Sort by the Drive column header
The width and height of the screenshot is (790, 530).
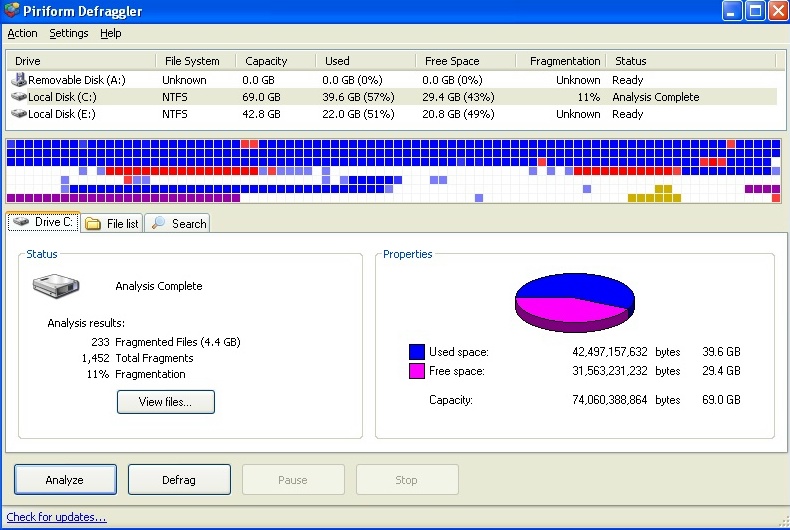81,61
